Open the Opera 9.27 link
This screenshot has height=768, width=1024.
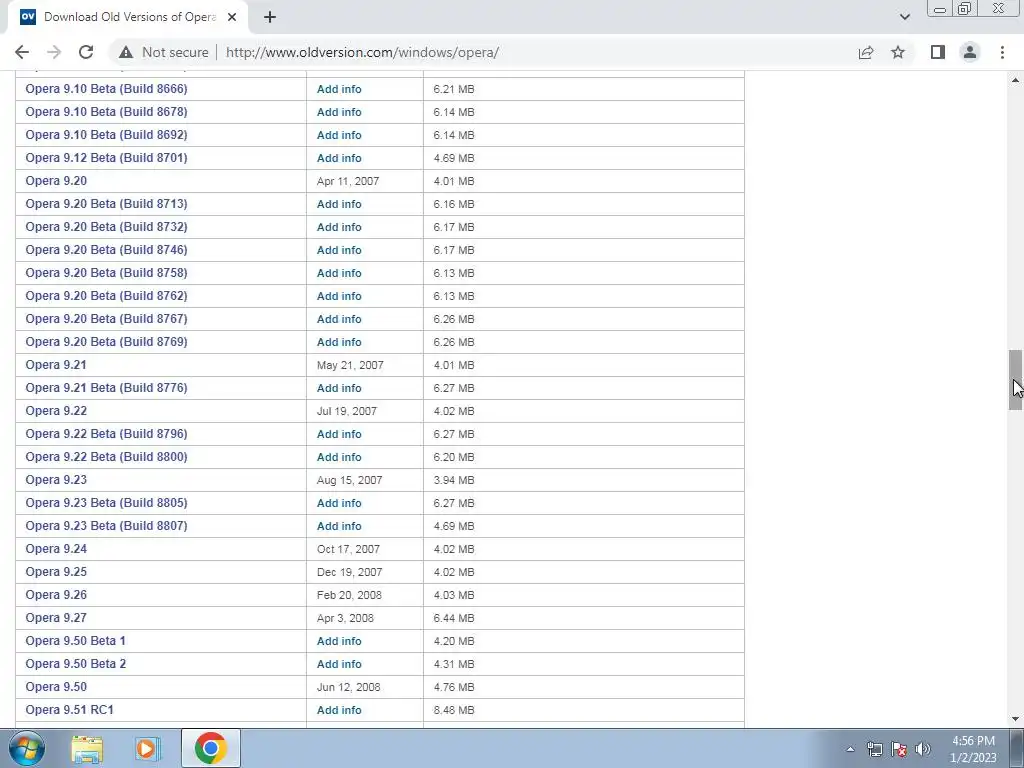(x=56, y=618)
